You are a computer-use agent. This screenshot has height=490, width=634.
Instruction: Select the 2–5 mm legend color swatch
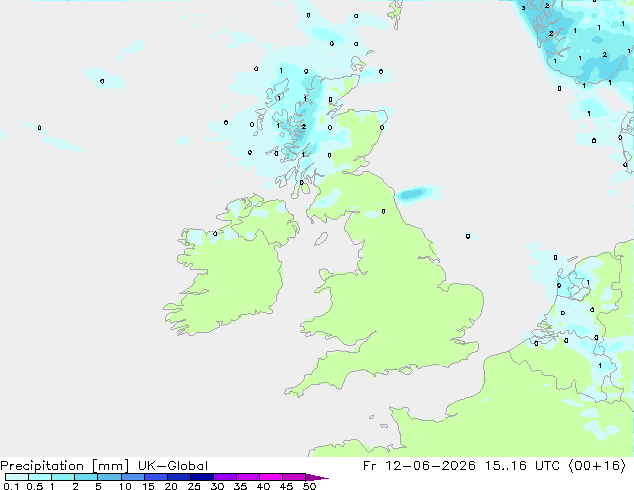86,477
